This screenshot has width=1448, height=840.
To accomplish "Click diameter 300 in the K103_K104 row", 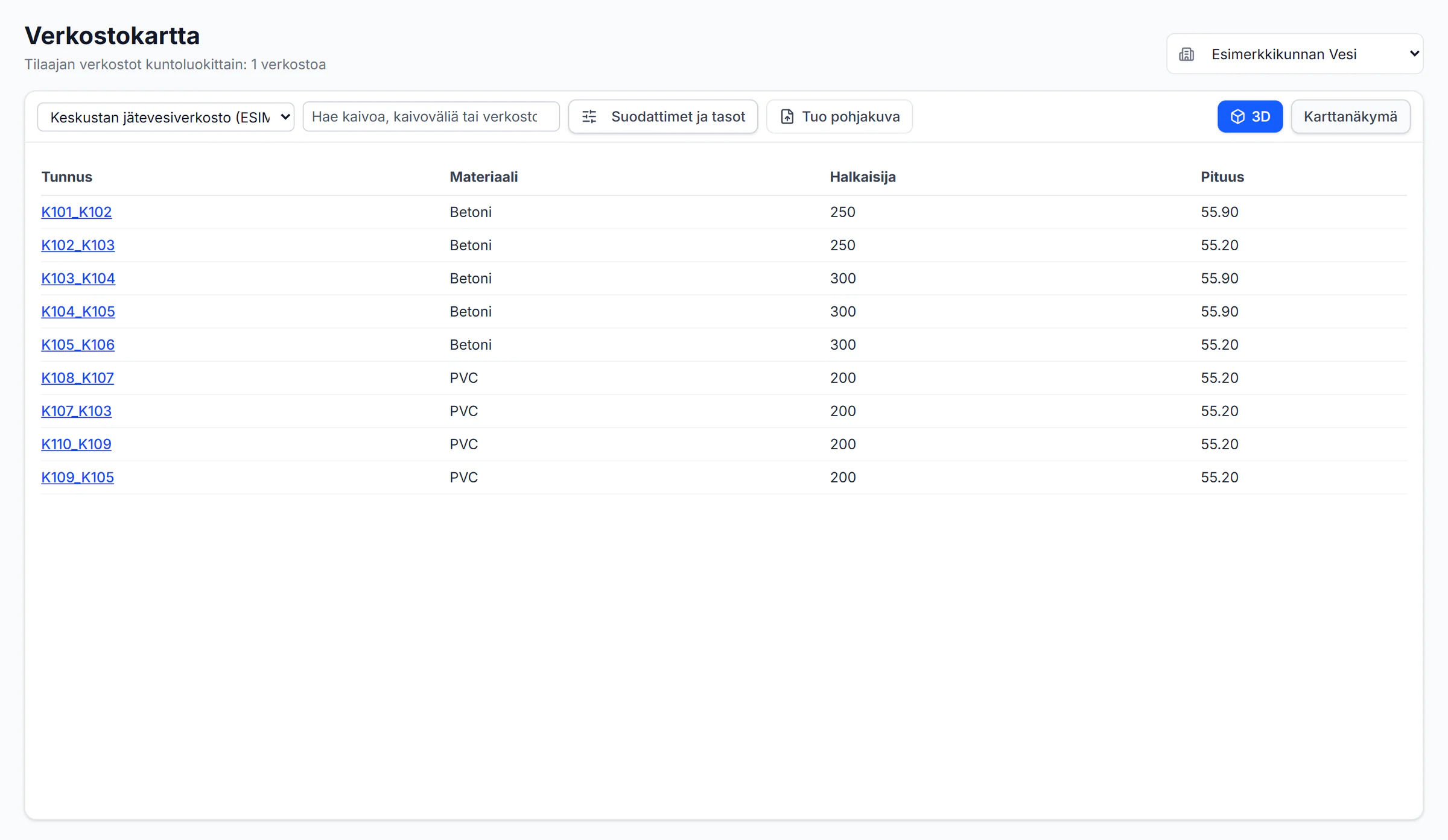I will [x=843, y=278].
